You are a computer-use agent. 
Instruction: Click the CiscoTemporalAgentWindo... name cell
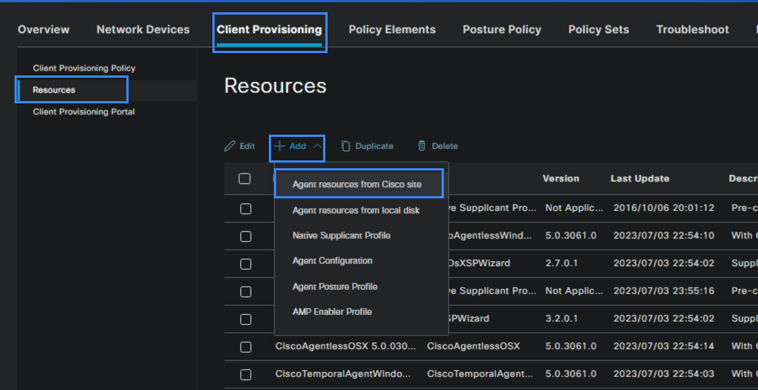tap(343, 374)
